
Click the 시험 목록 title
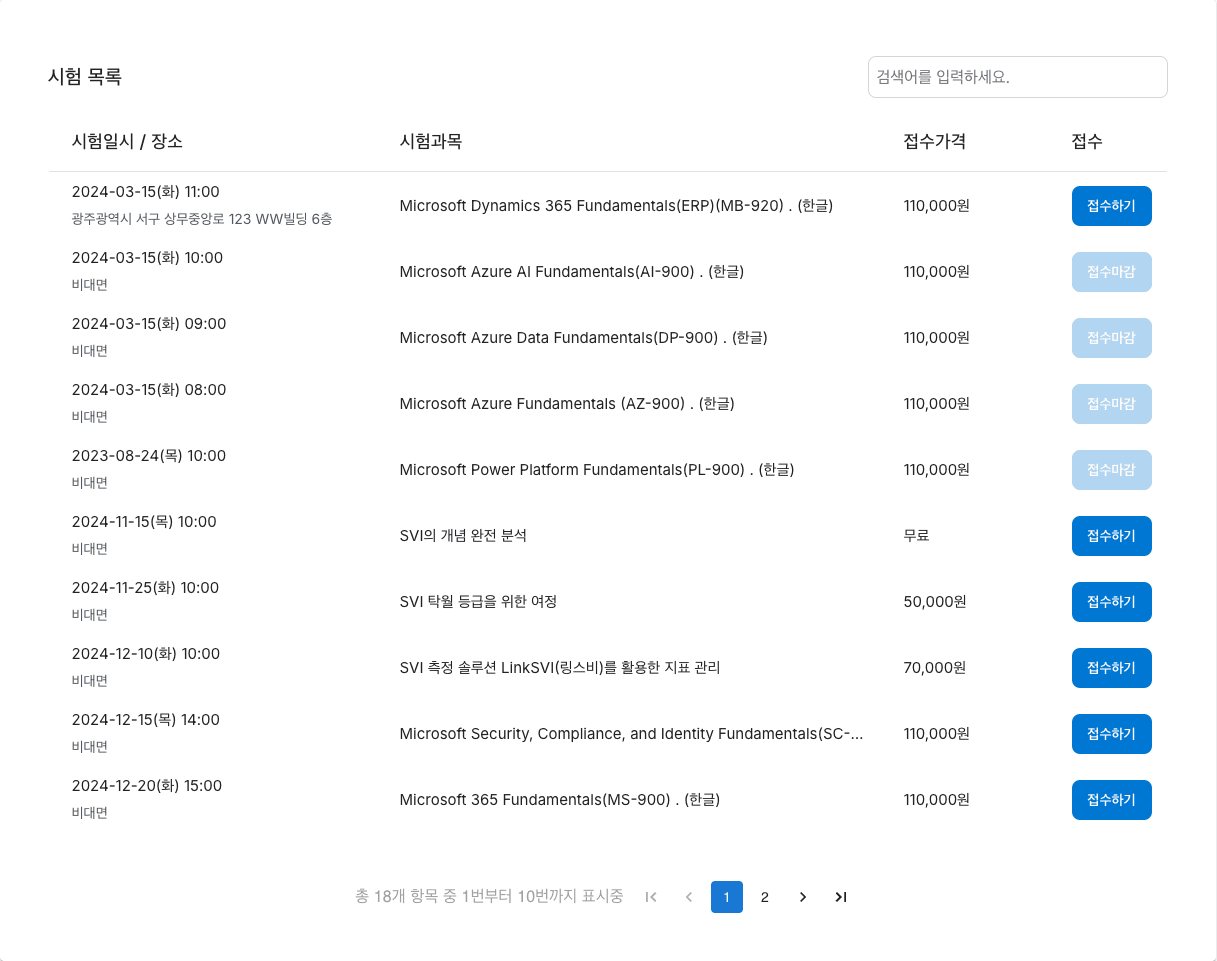pyautogui.click(x=85, y=76)
